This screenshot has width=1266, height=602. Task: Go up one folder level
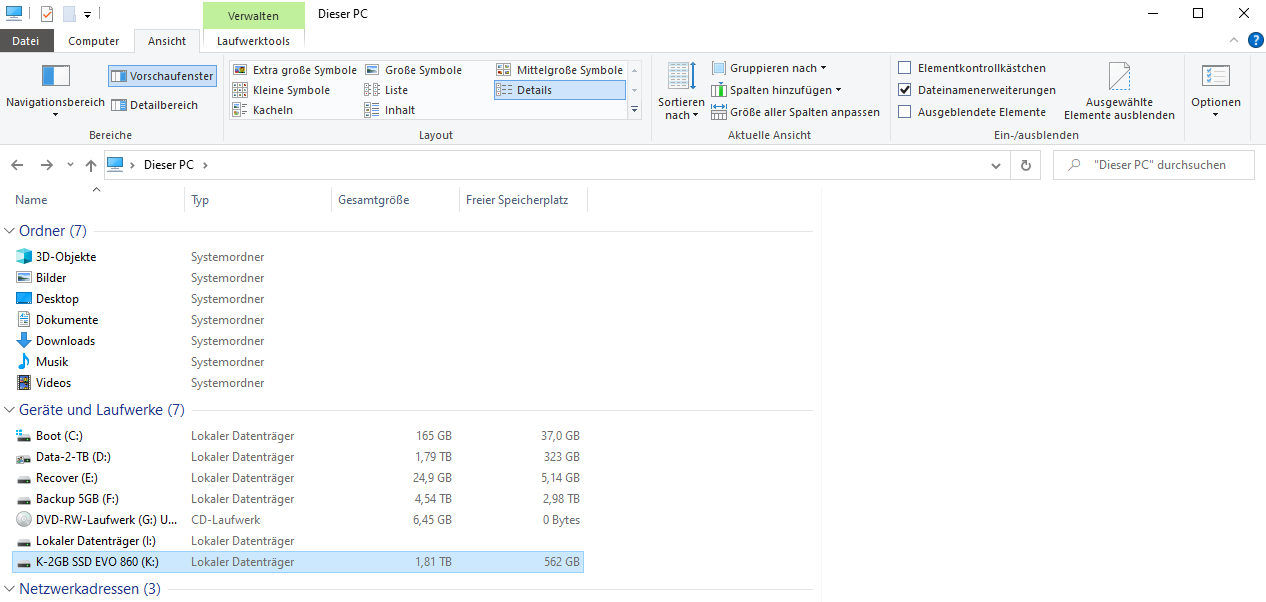pyautogui.click(x=91, y=165)
